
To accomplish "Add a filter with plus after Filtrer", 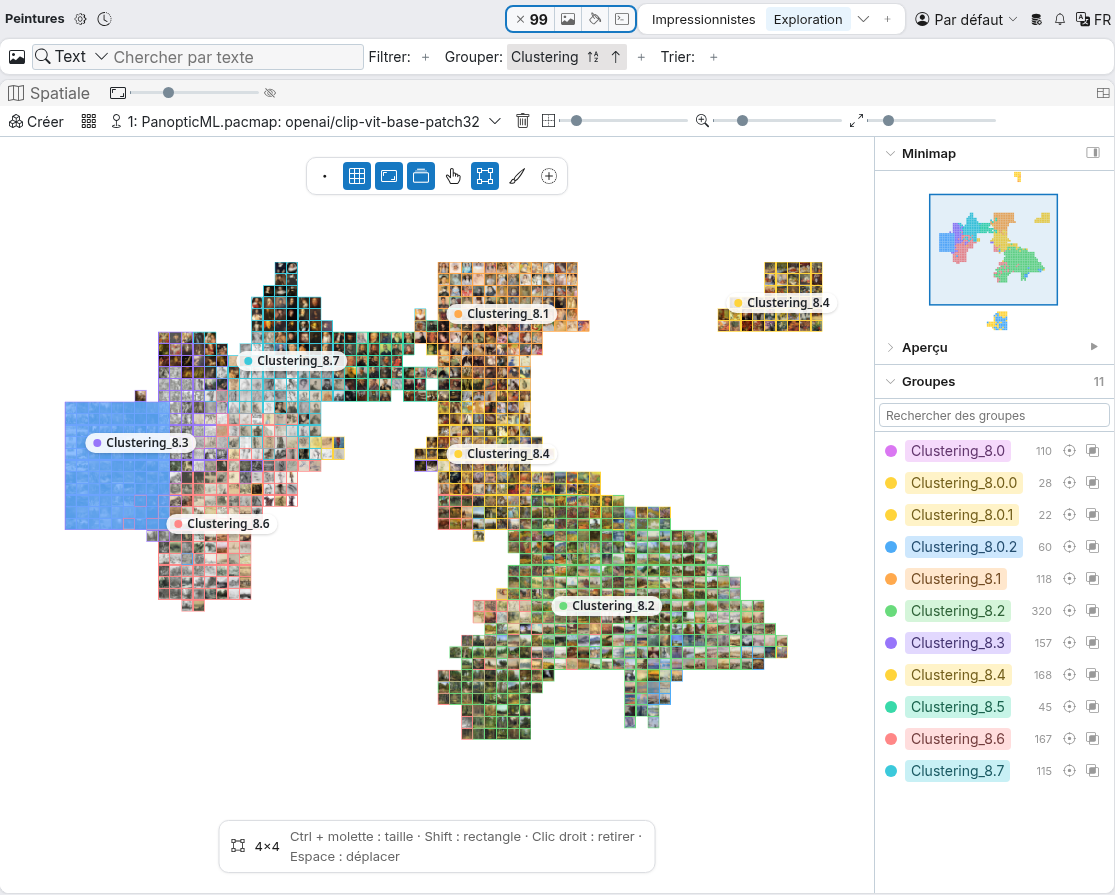I will coord(425,58).
